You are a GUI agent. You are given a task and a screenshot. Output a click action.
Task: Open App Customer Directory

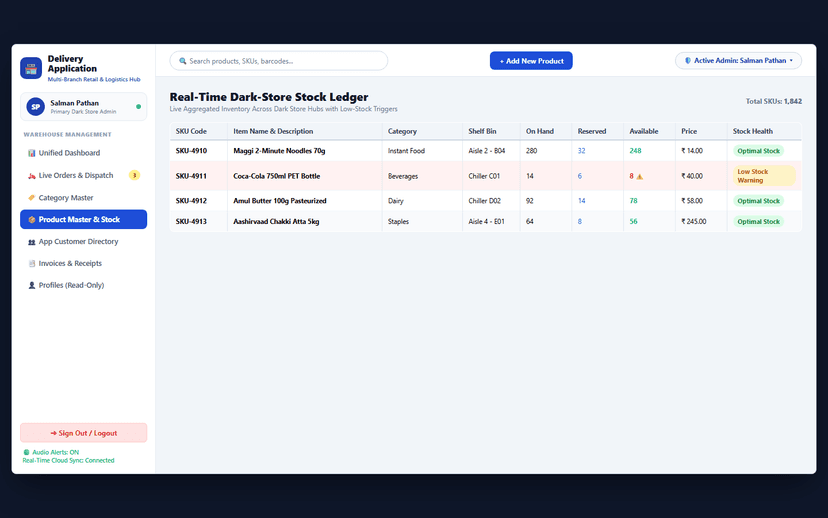tap(83, 241)
